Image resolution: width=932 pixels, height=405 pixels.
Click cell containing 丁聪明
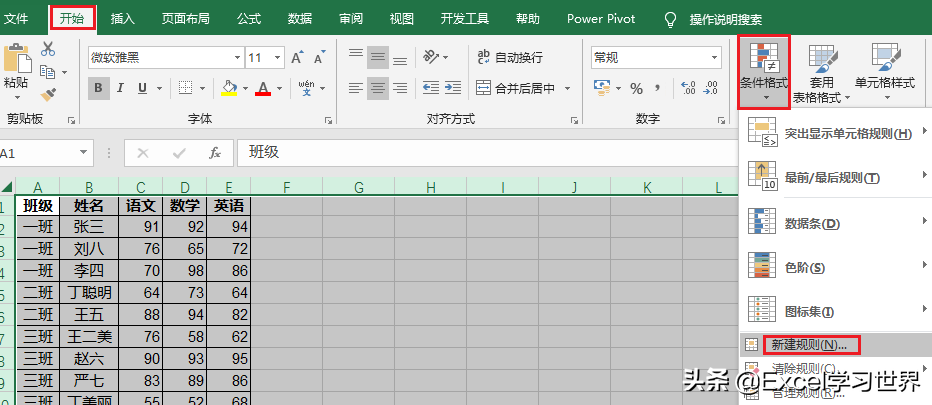pos(89,292)
